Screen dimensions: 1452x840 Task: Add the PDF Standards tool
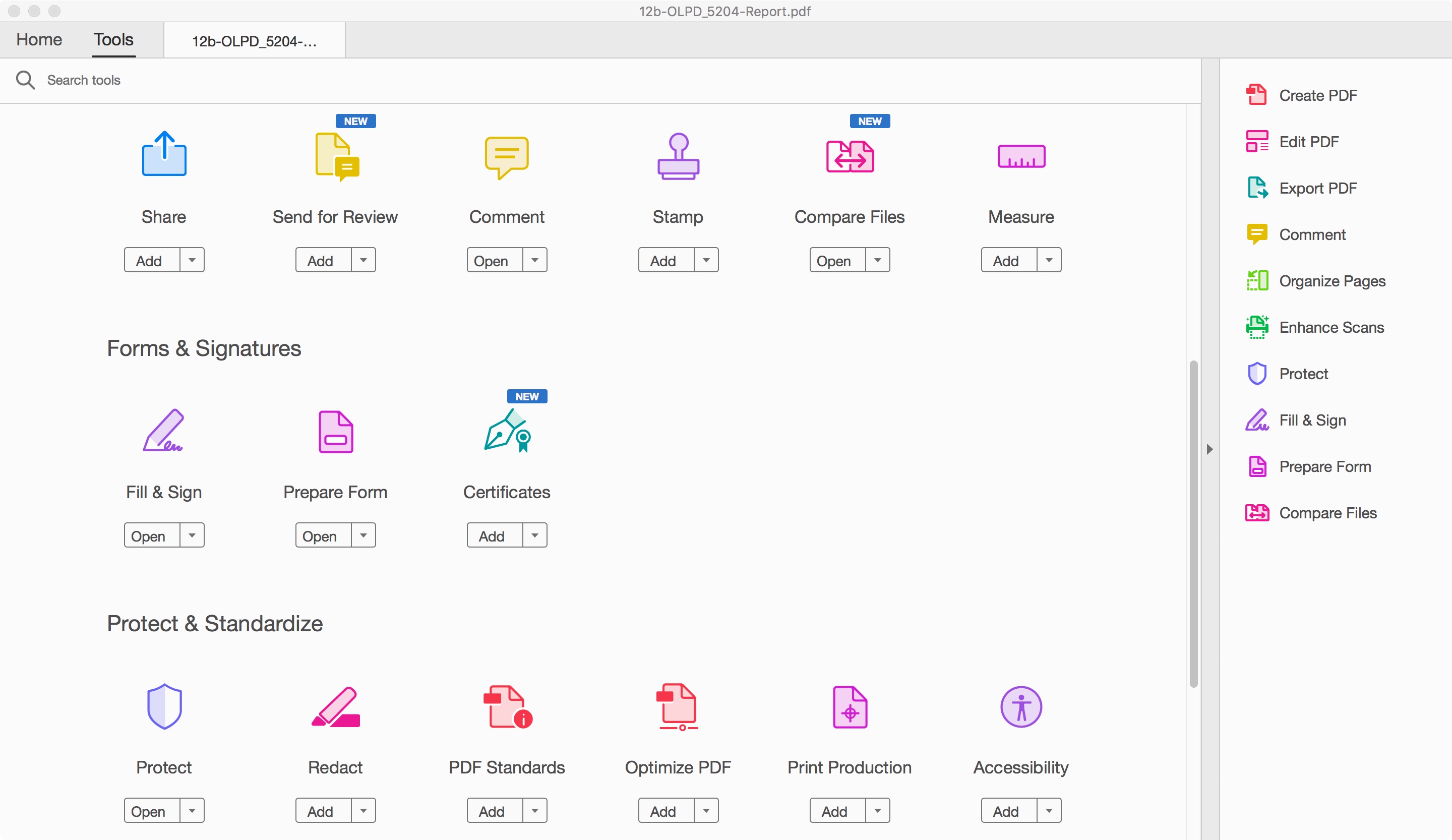coord(493,810)
